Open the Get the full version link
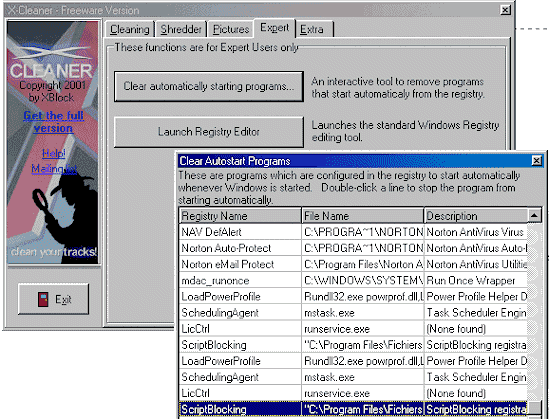The height and width of the screenshot is (420, 550). [x=53, y=122]
